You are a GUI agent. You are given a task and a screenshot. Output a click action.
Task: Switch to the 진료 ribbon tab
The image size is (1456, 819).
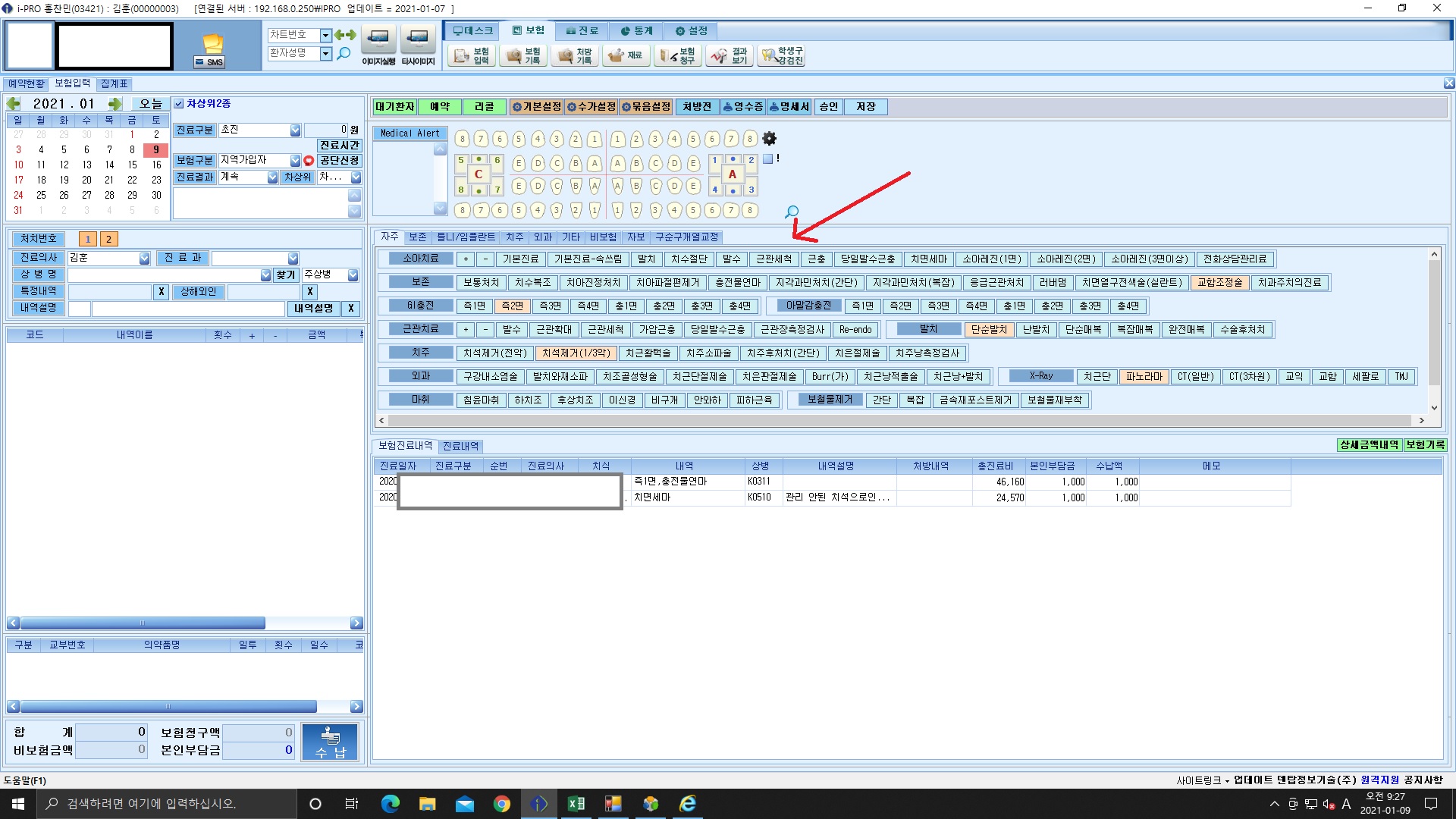582,31
